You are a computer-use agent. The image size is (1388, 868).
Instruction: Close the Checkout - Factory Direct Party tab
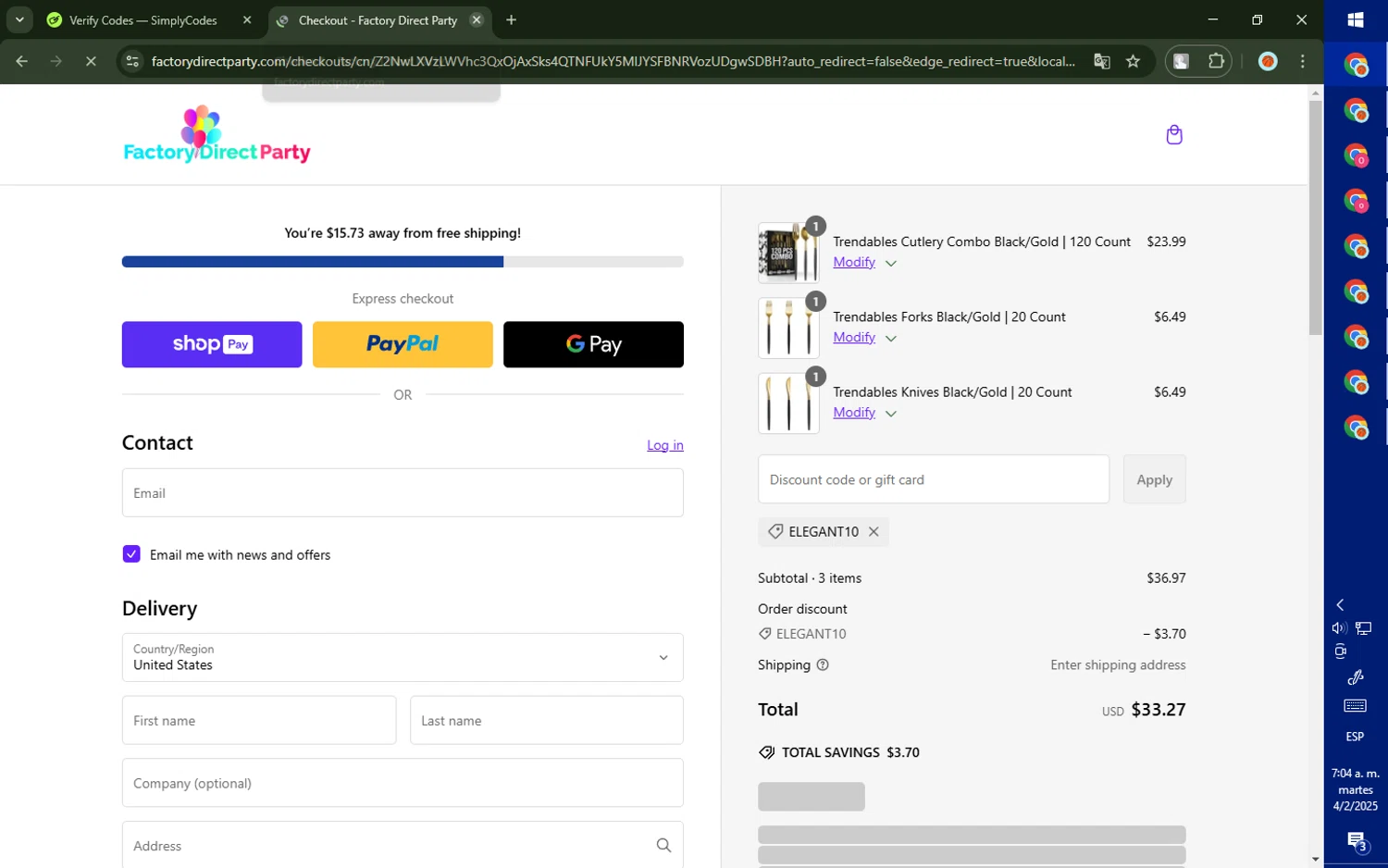point(477,19)
